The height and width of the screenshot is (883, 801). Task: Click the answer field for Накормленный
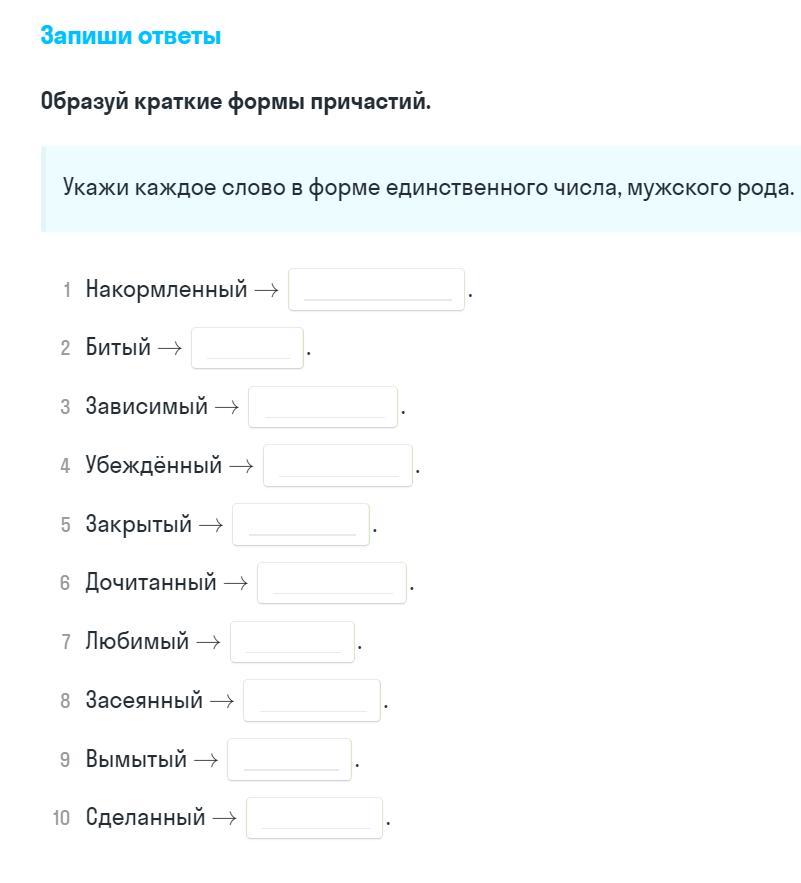click(376, 290)
